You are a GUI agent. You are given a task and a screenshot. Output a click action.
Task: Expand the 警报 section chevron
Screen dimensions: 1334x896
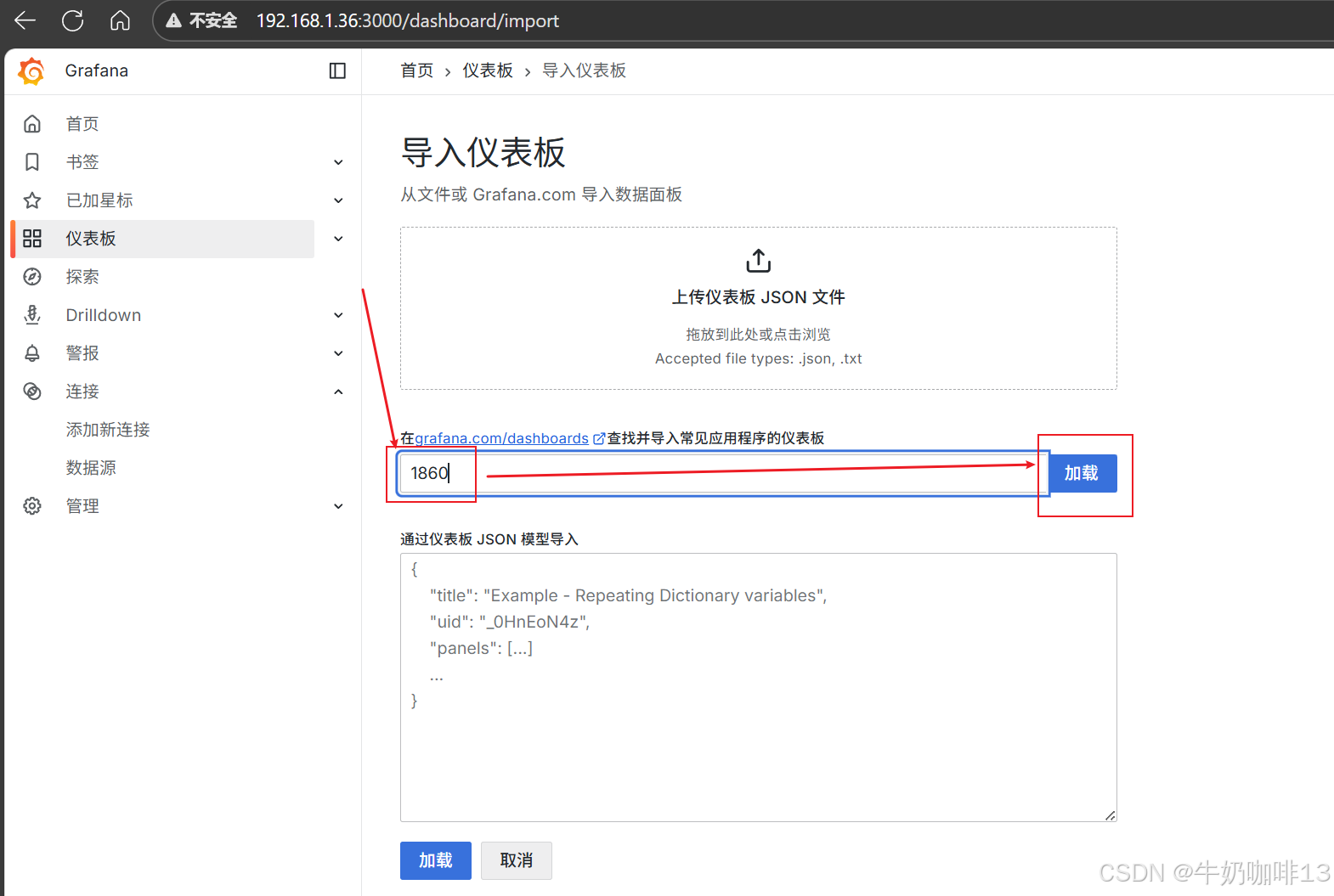(x=338, y=353)
